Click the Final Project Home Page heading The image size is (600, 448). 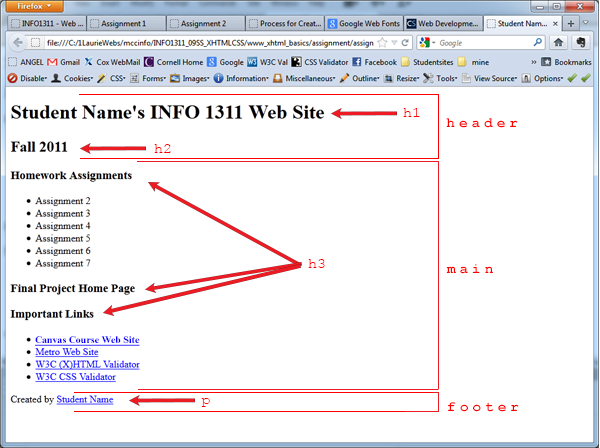point(73,288)
